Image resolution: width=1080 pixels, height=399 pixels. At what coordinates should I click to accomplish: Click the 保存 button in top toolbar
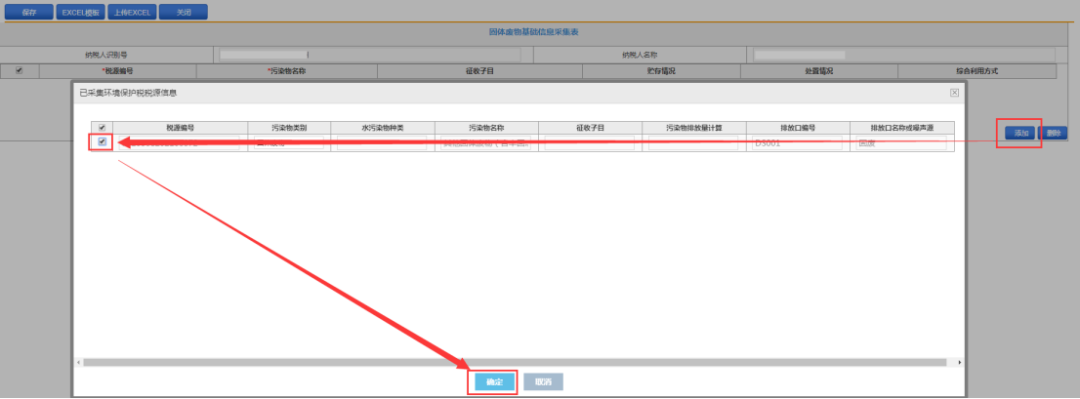(x=29, y=12)
